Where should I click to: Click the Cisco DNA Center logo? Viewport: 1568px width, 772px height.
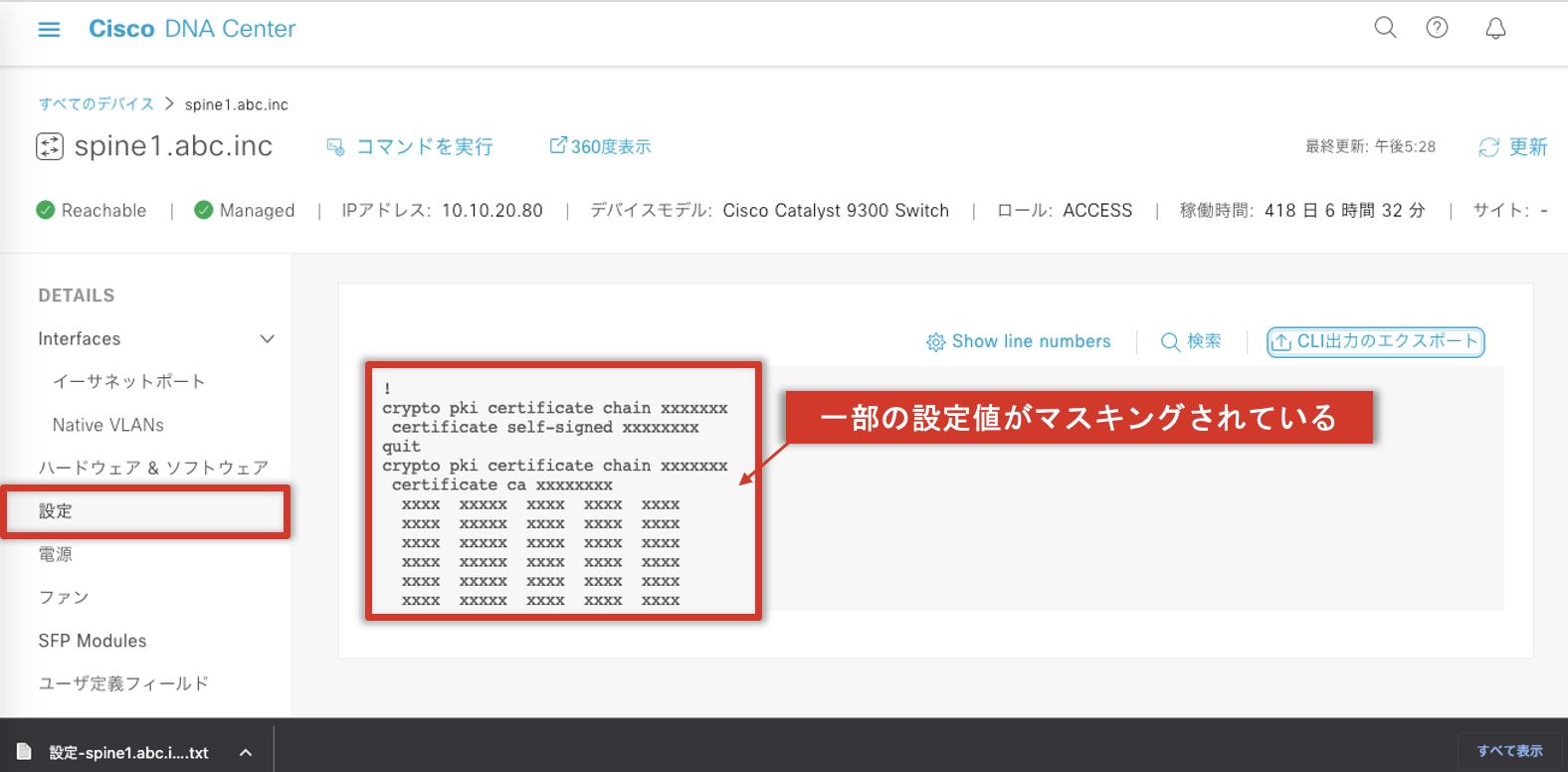[192, 29]
